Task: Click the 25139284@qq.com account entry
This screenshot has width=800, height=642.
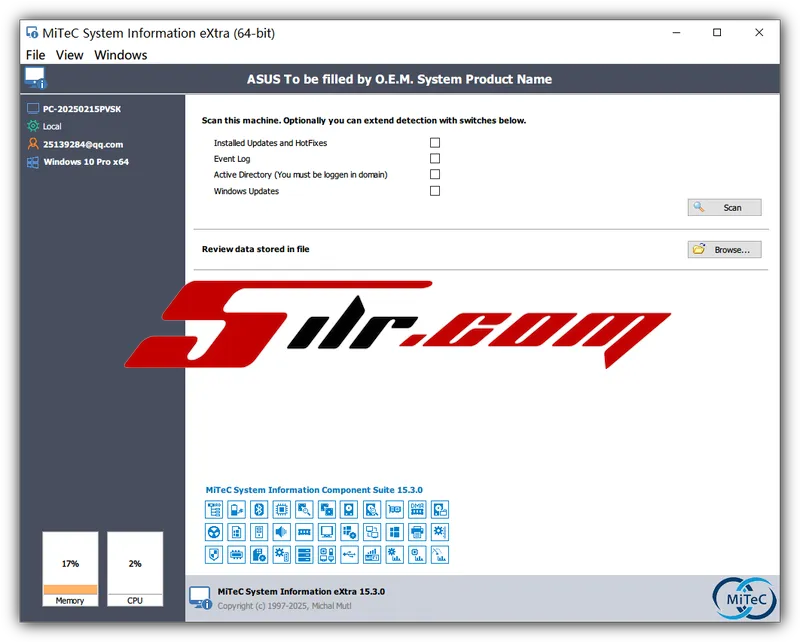Action: click(x=83, y=144)
